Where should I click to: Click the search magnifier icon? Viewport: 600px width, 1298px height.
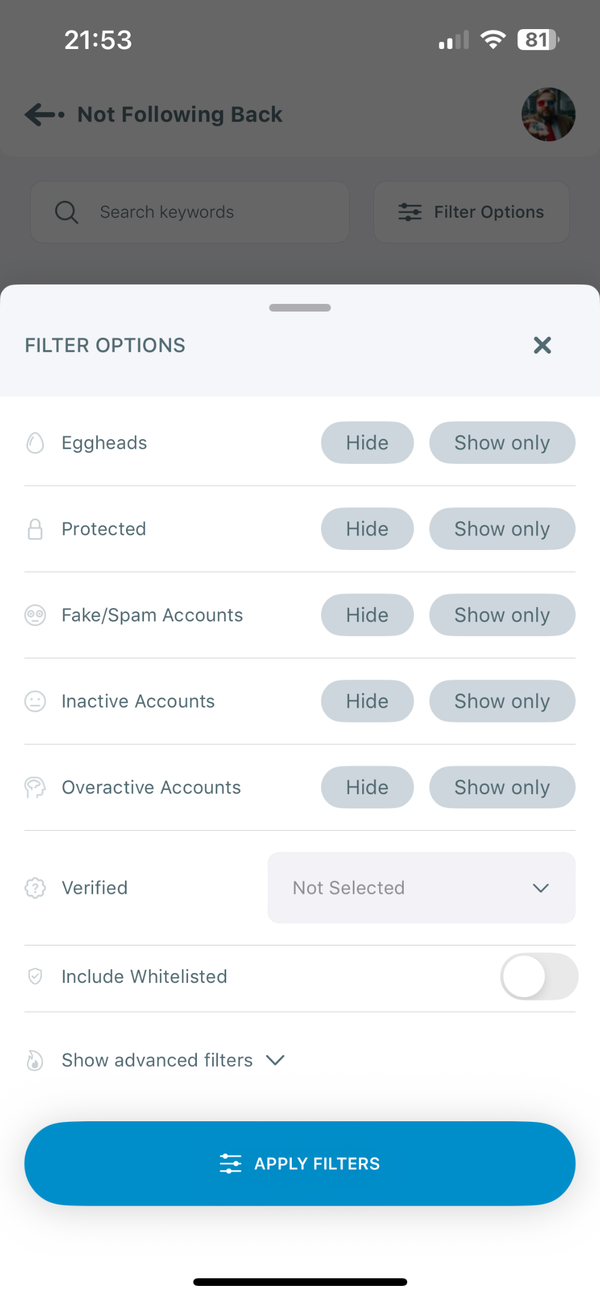[x=66, y=212]
